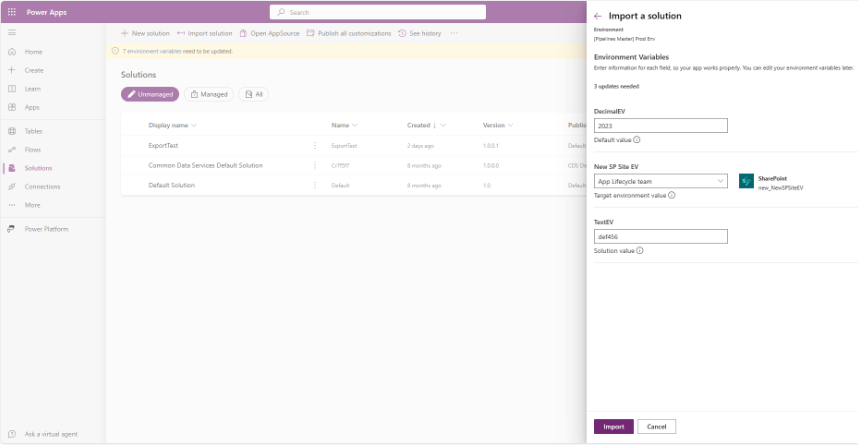The image size is (858, 445).
Task: Go to Tables in the sidebar
Action: point(34,131)
